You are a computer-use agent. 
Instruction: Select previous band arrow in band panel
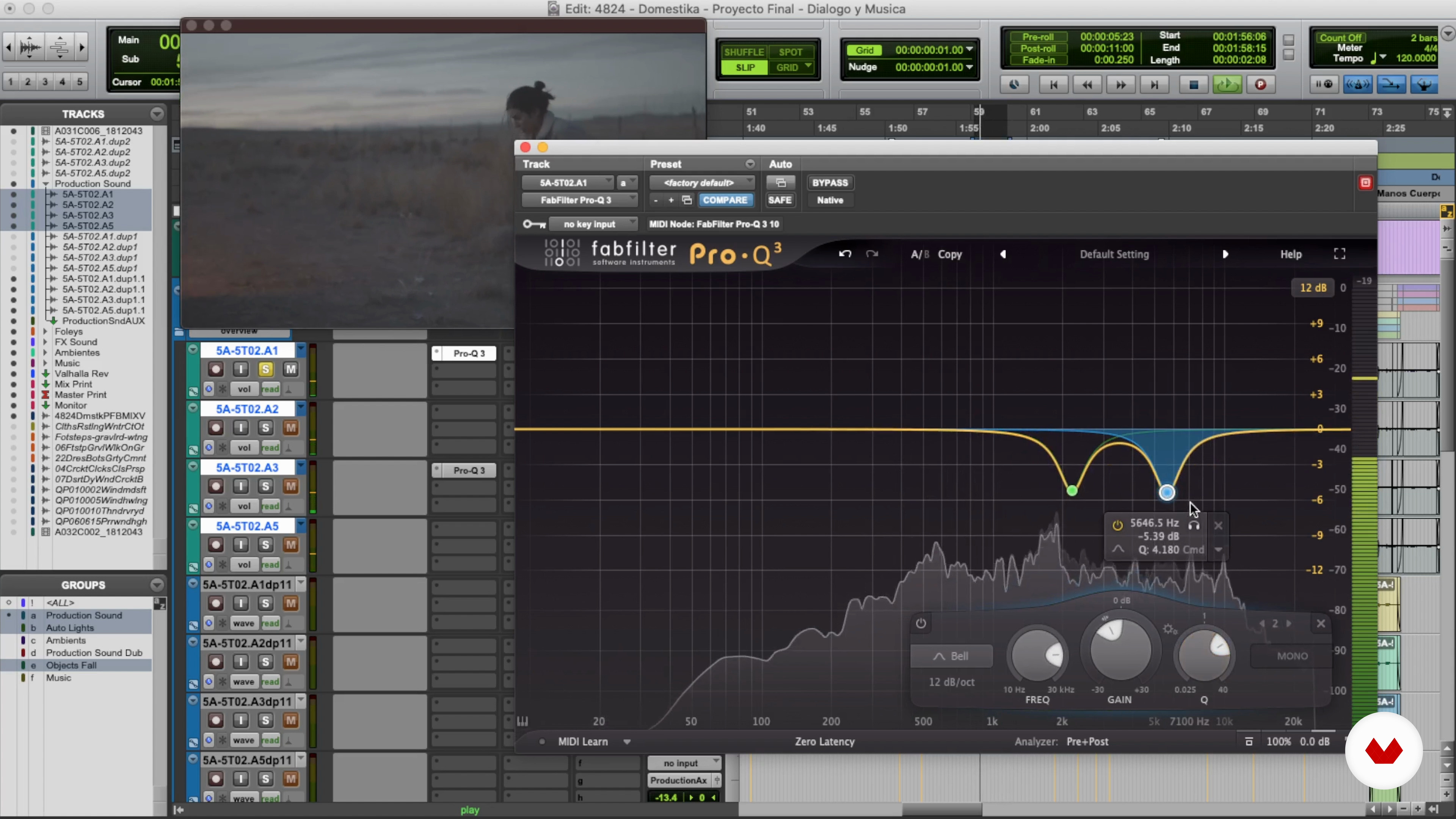(1261, 623)
